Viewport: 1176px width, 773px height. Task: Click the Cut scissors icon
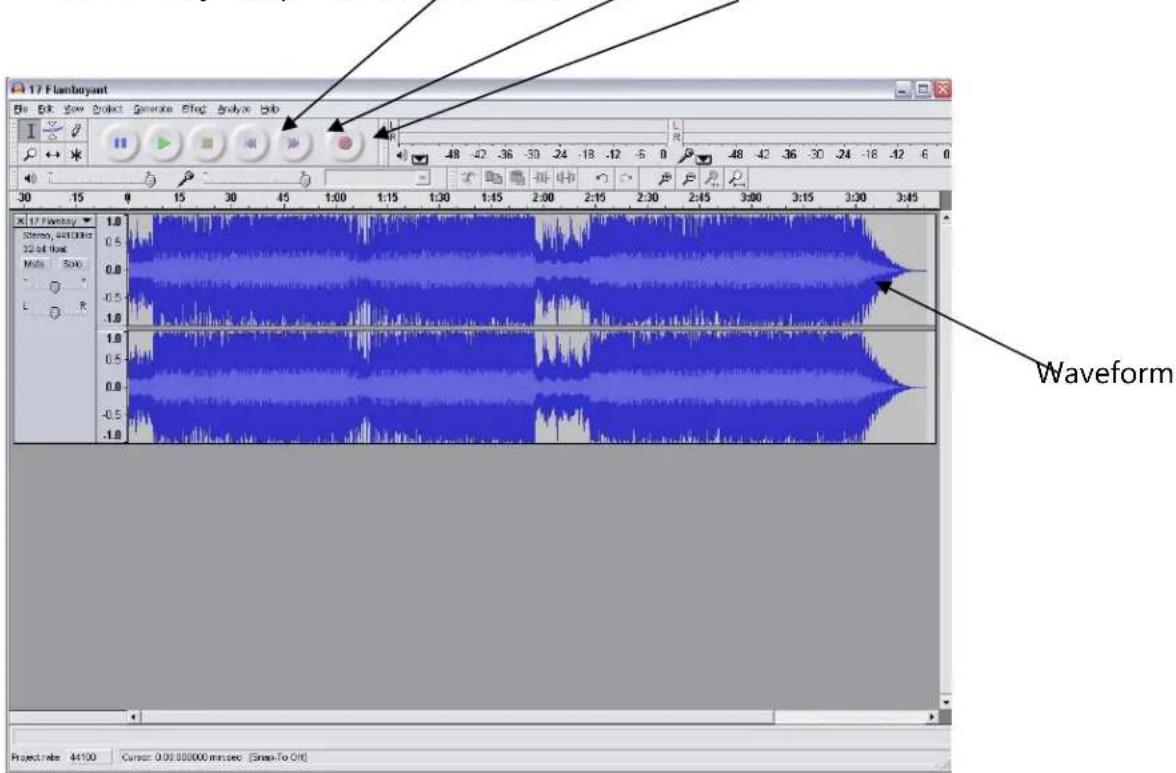[x=468, y=178]
